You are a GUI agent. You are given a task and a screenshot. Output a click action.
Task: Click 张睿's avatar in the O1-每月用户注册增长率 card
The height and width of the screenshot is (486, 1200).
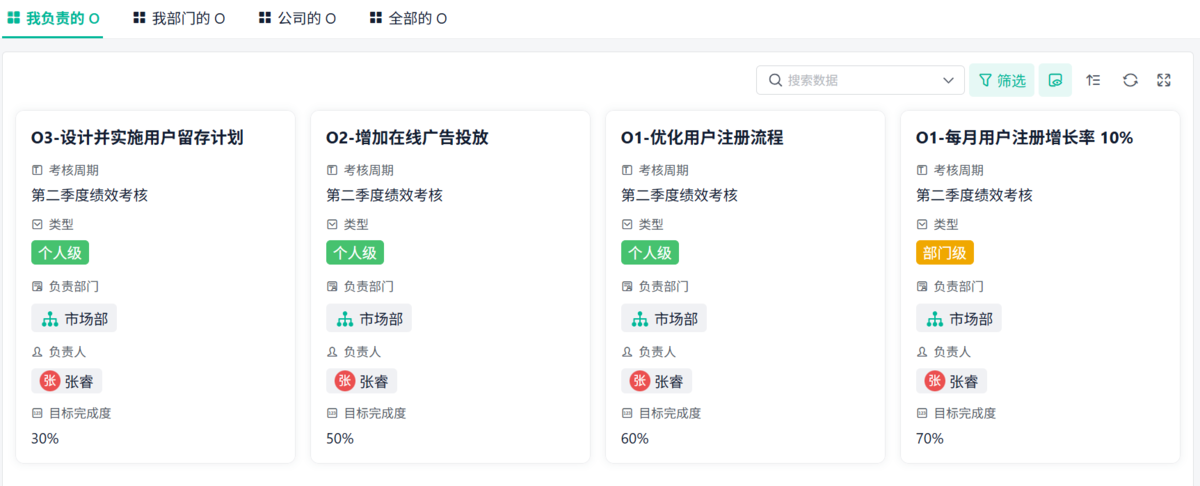tap(935, 381)
